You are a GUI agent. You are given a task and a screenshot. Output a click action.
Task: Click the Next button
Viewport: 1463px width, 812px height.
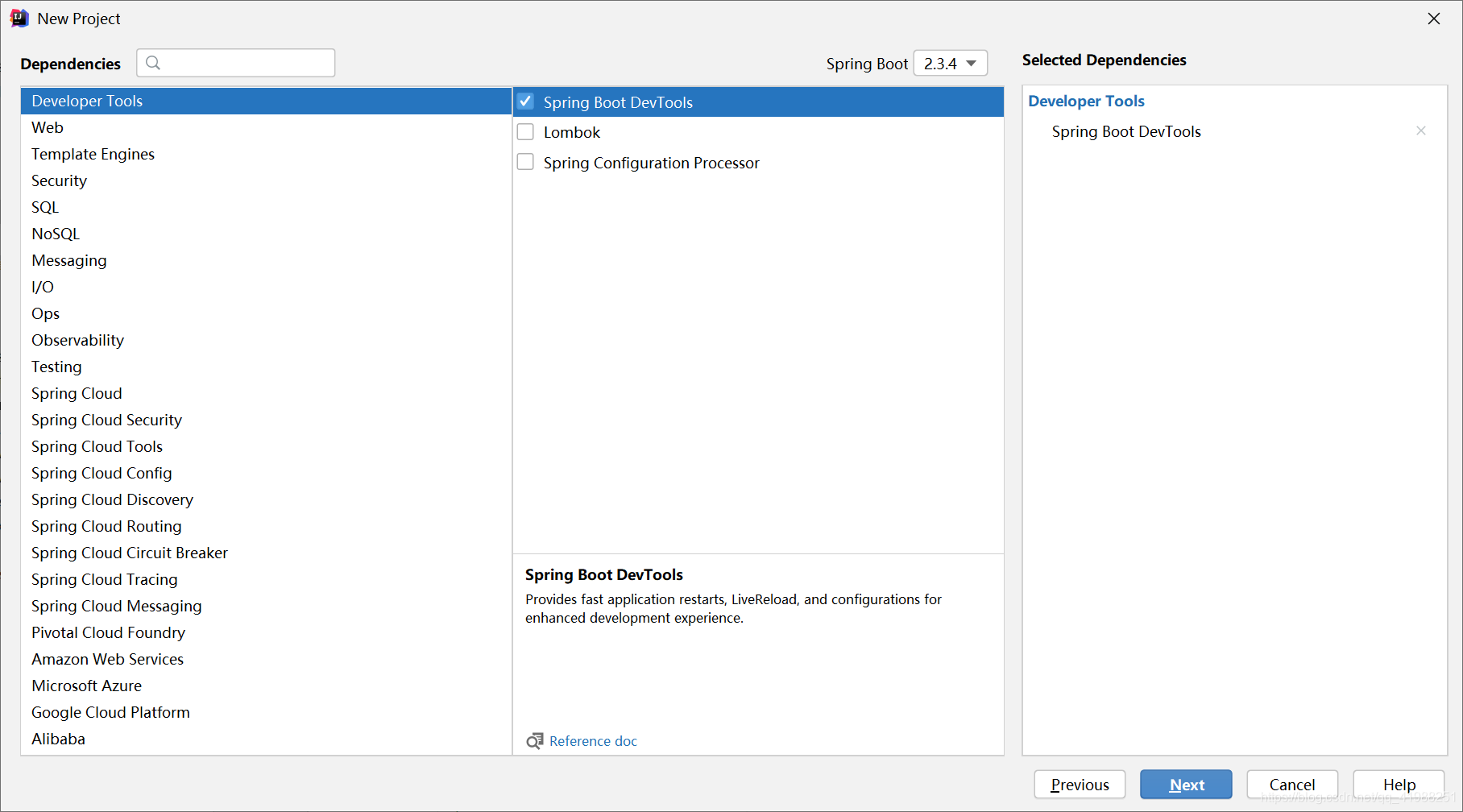[1186, 785]
